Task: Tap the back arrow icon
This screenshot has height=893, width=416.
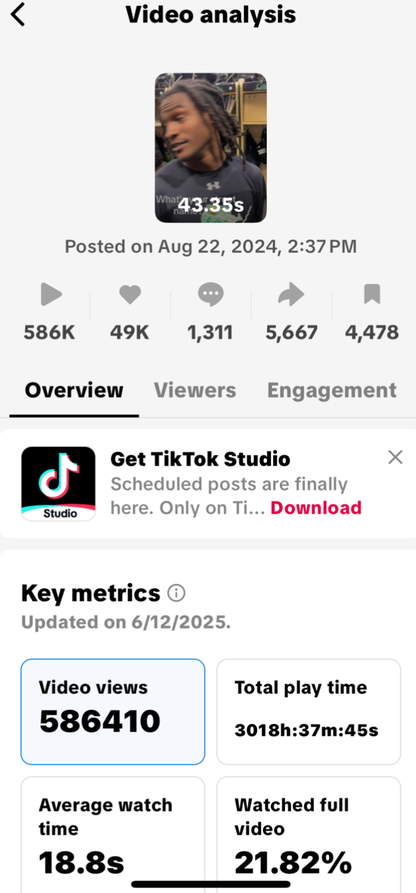Action: [18, 15]
